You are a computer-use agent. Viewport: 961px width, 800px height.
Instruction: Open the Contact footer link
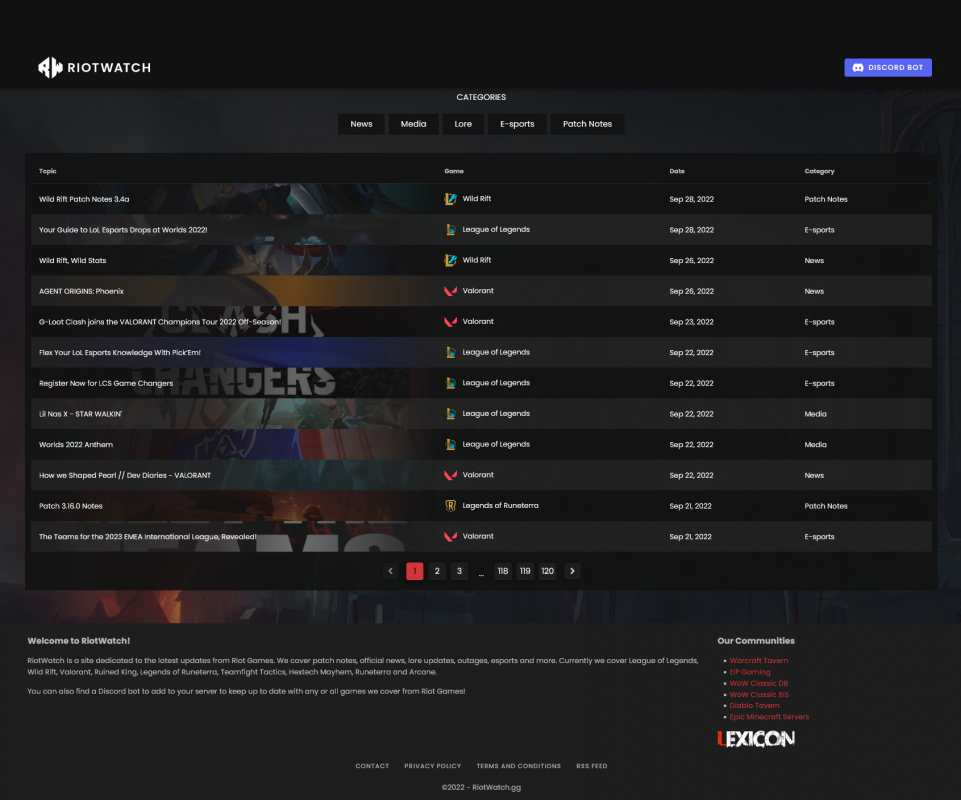tap(372, 766)
